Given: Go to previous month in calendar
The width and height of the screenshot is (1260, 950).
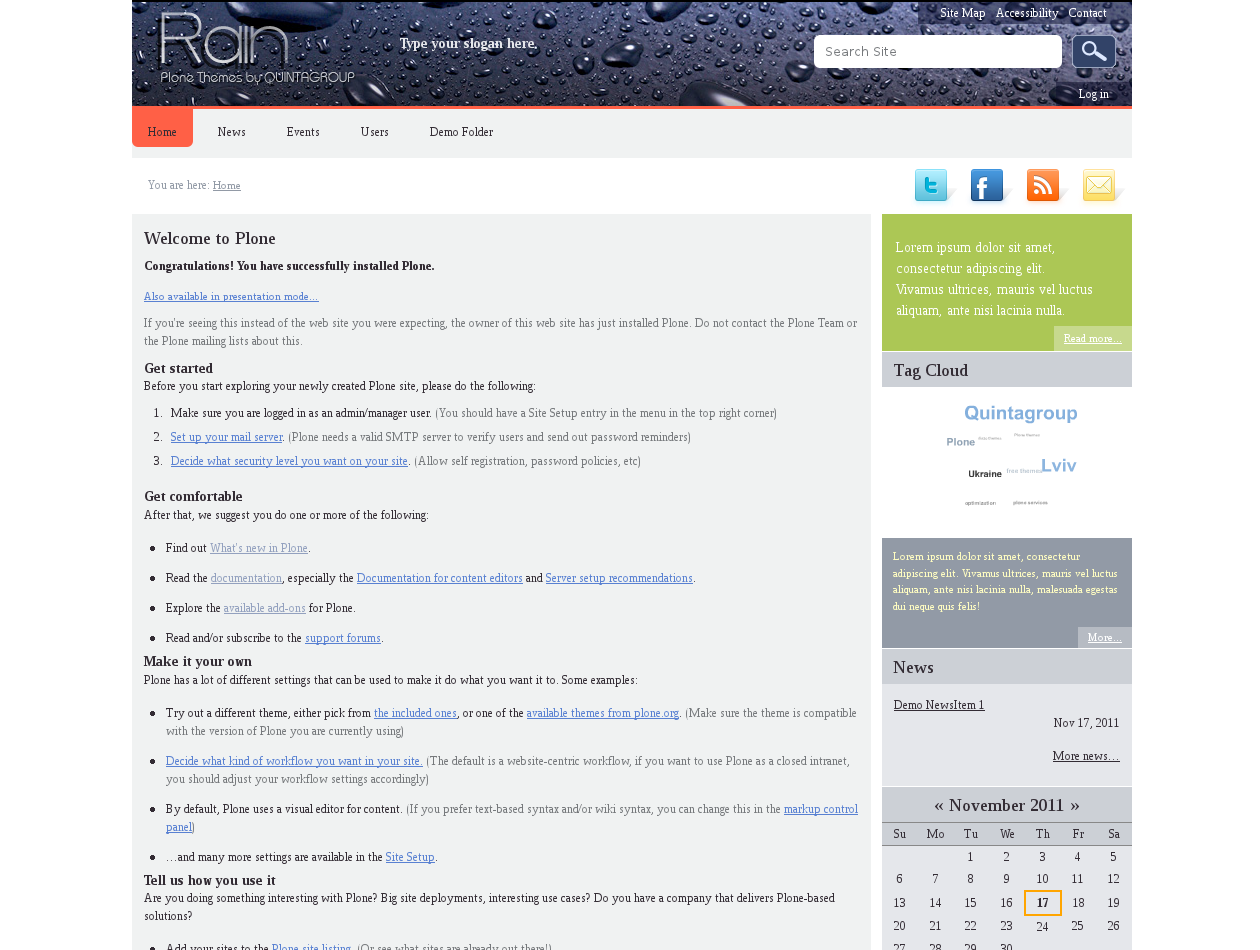Looking at the screenshot, I should [939, 806].
